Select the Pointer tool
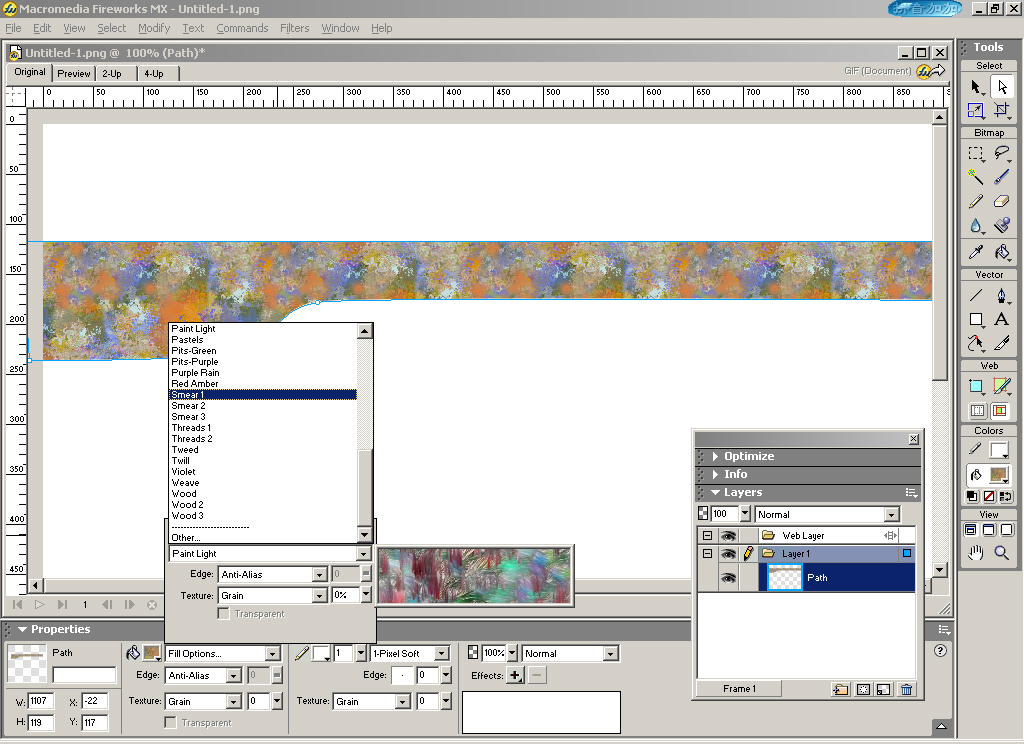1024x744 pixels. (x=976, y=87)
